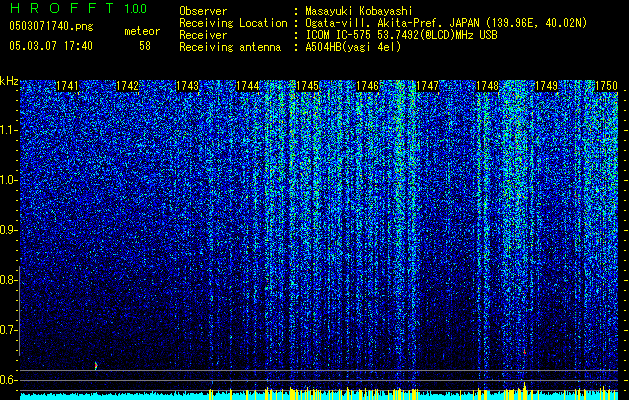Click the A504HB(yagi 4el) antenna text
Screen dimensions: 629x400
pyautogui.click(x=353, y=47)
